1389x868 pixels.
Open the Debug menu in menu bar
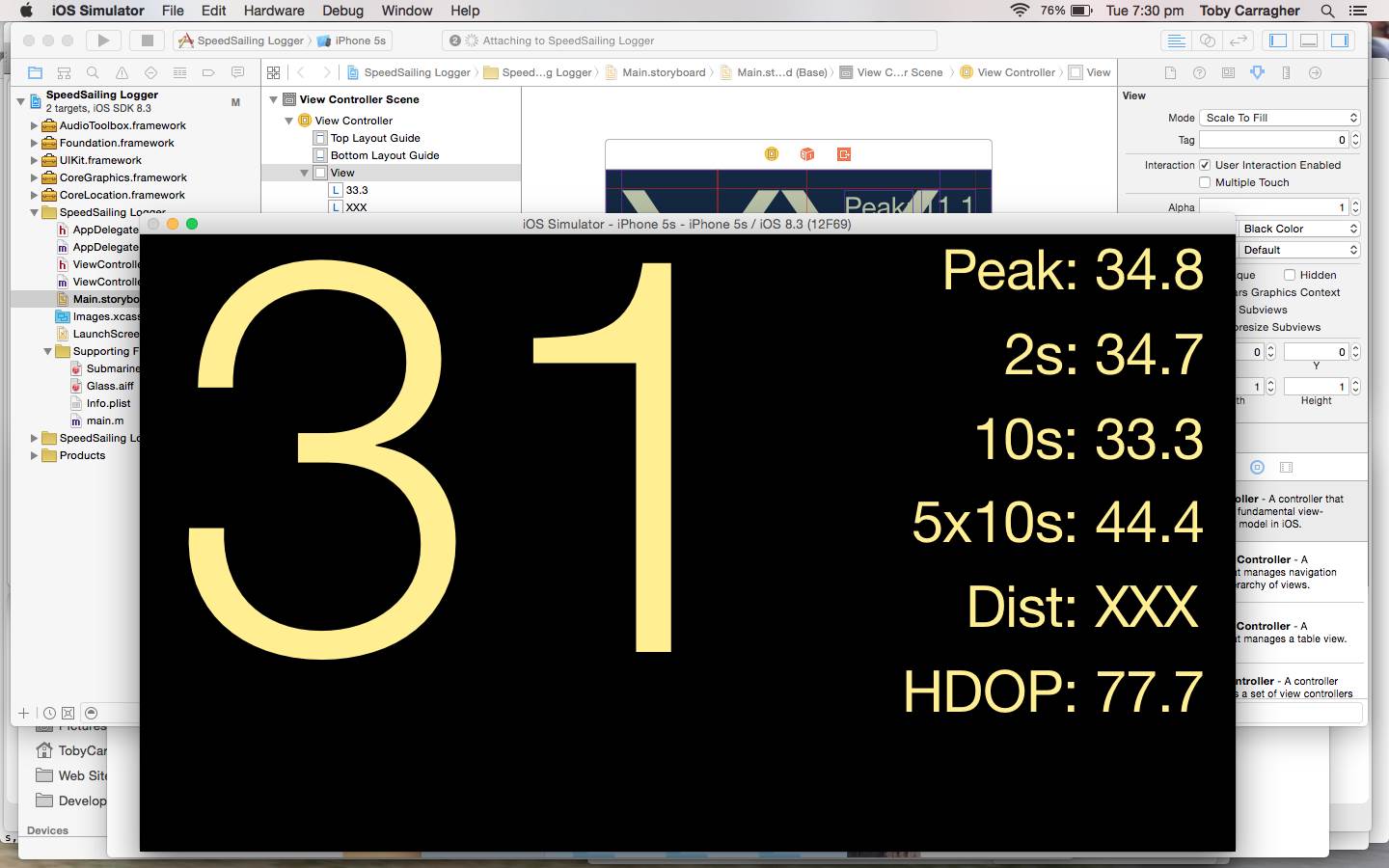click(342, 11)
